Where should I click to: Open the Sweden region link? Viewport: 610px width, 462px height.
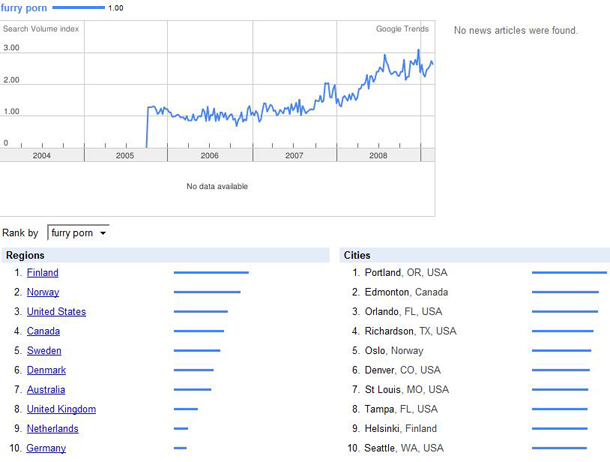point(44,351)
